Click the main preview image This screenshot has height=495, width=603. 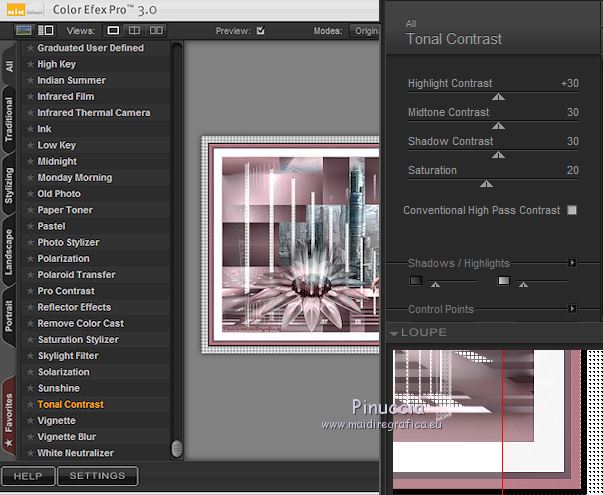[290, 245]
